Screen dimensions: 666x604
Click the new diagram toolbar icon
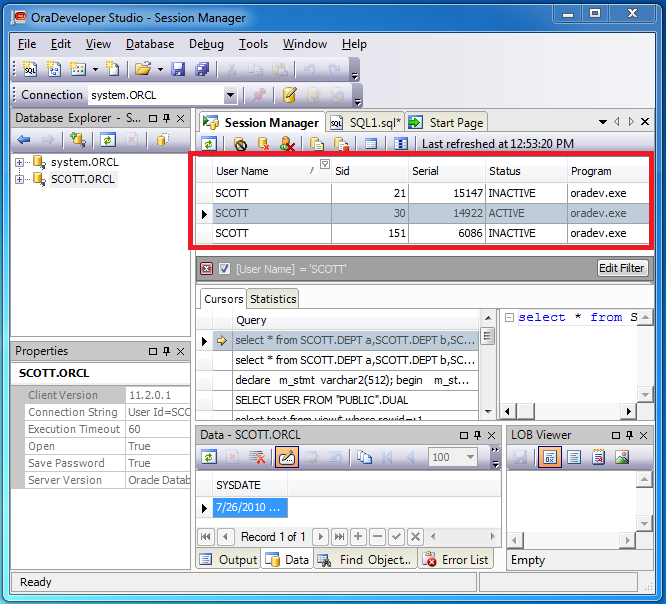click(x=54, y=69)
